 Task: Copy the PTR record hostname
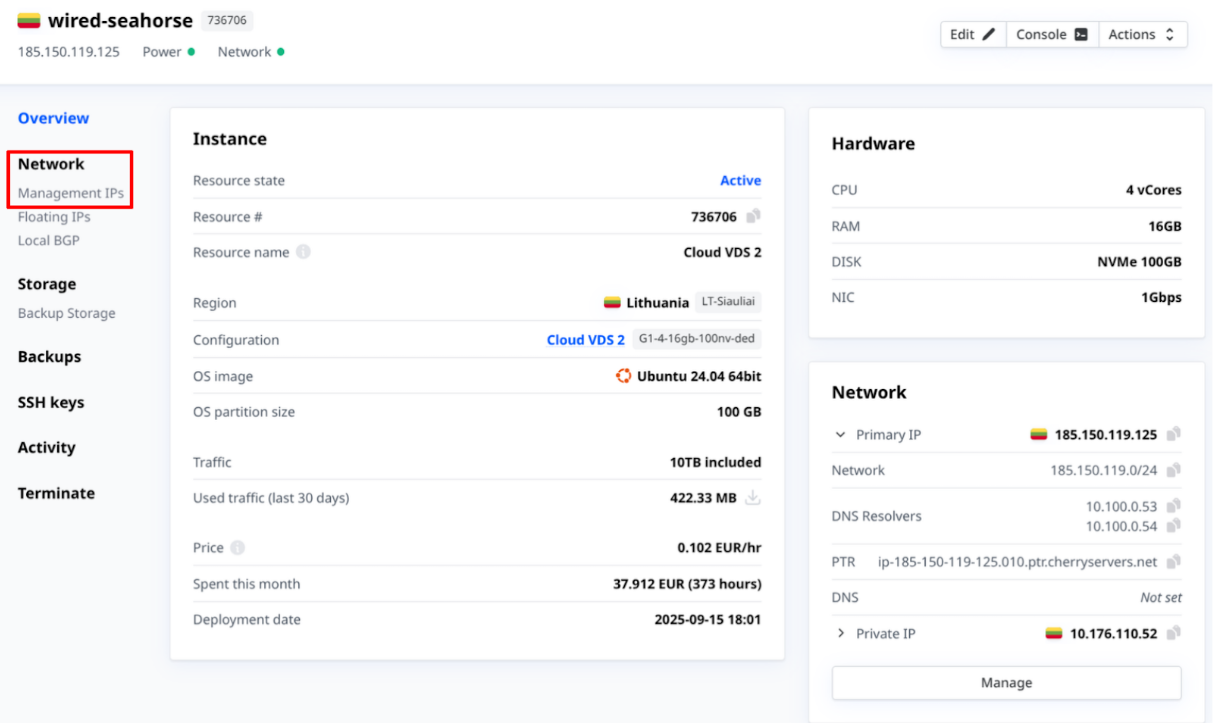[1174, 561]
